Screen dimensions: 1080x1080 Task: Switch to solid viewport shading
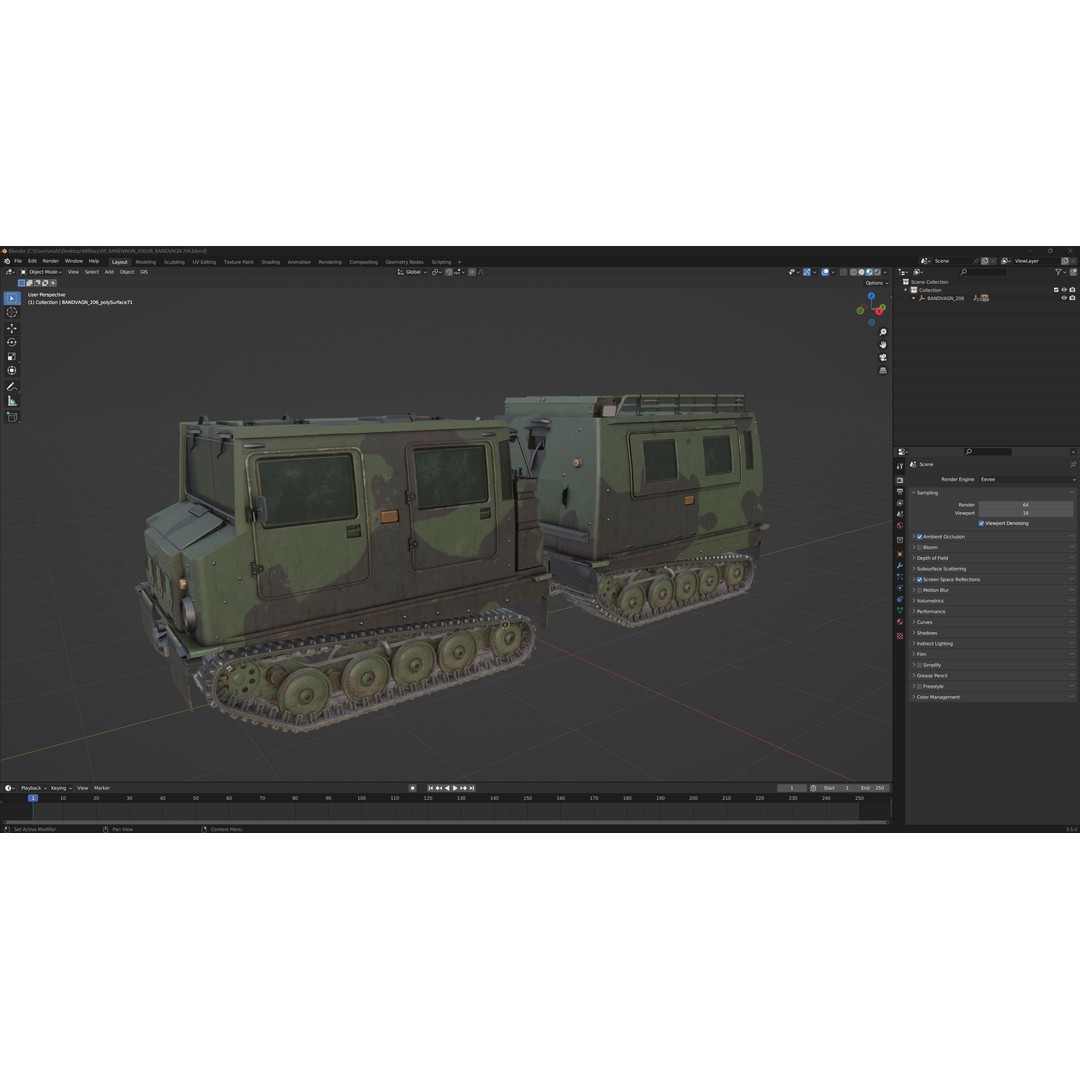coord(861,272)
